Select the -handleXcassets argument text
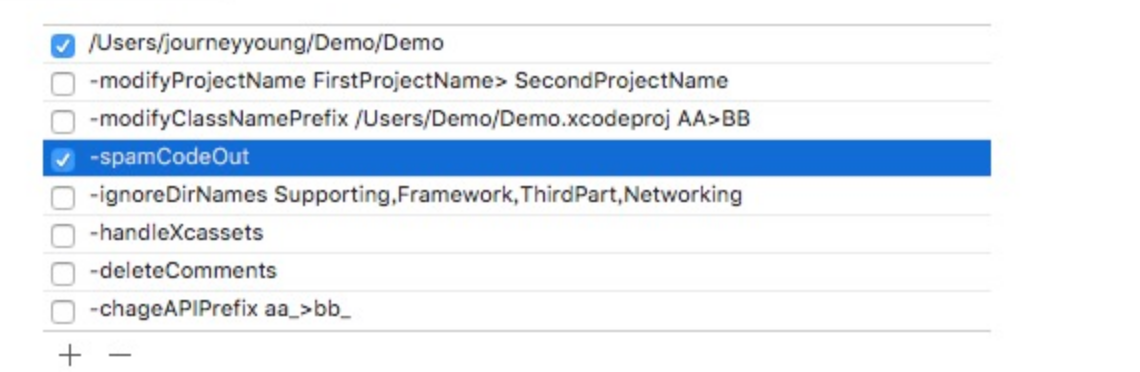Viewport: 1140px width, 372px height. 176,233
